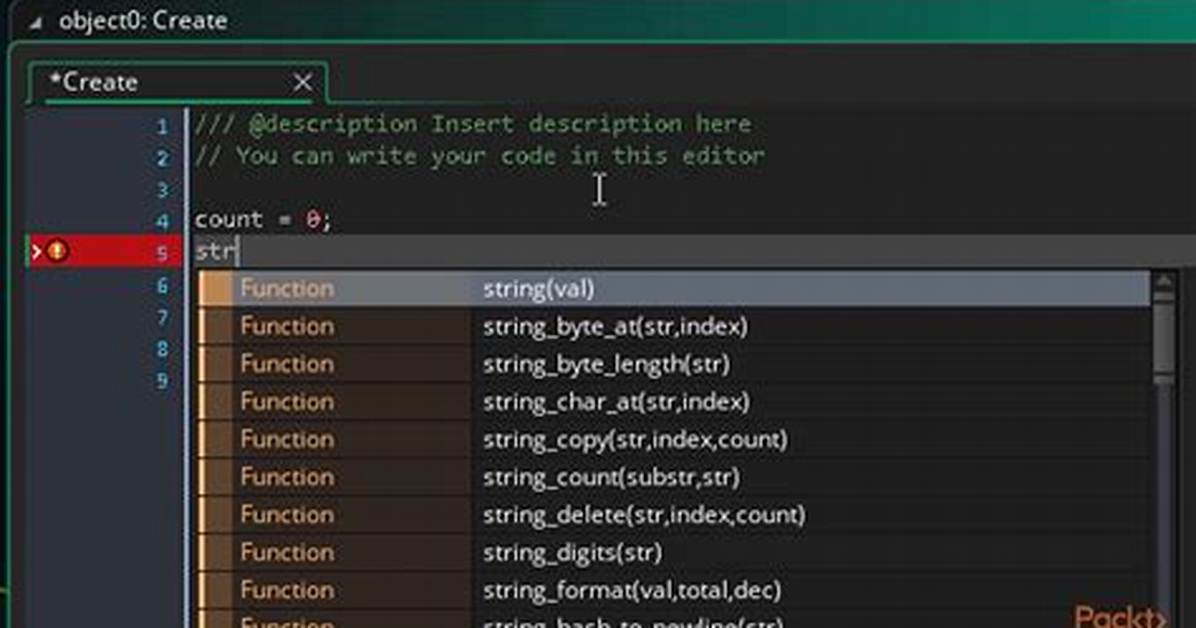The image size is (1196, 628).
Task: Select string_byte_length(str) suggestion
Action: [x=674, y=364]
